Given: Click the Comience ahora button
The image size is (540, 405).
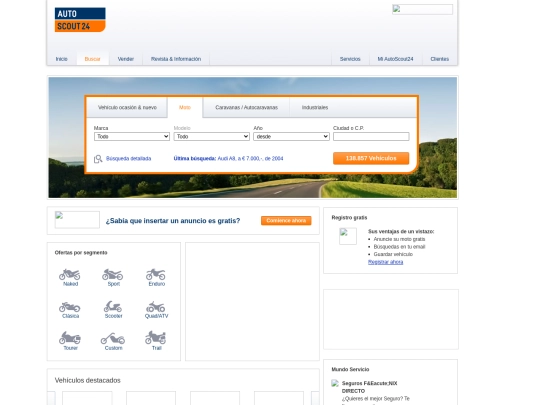Looking at the screenshot, I should 286,220.
